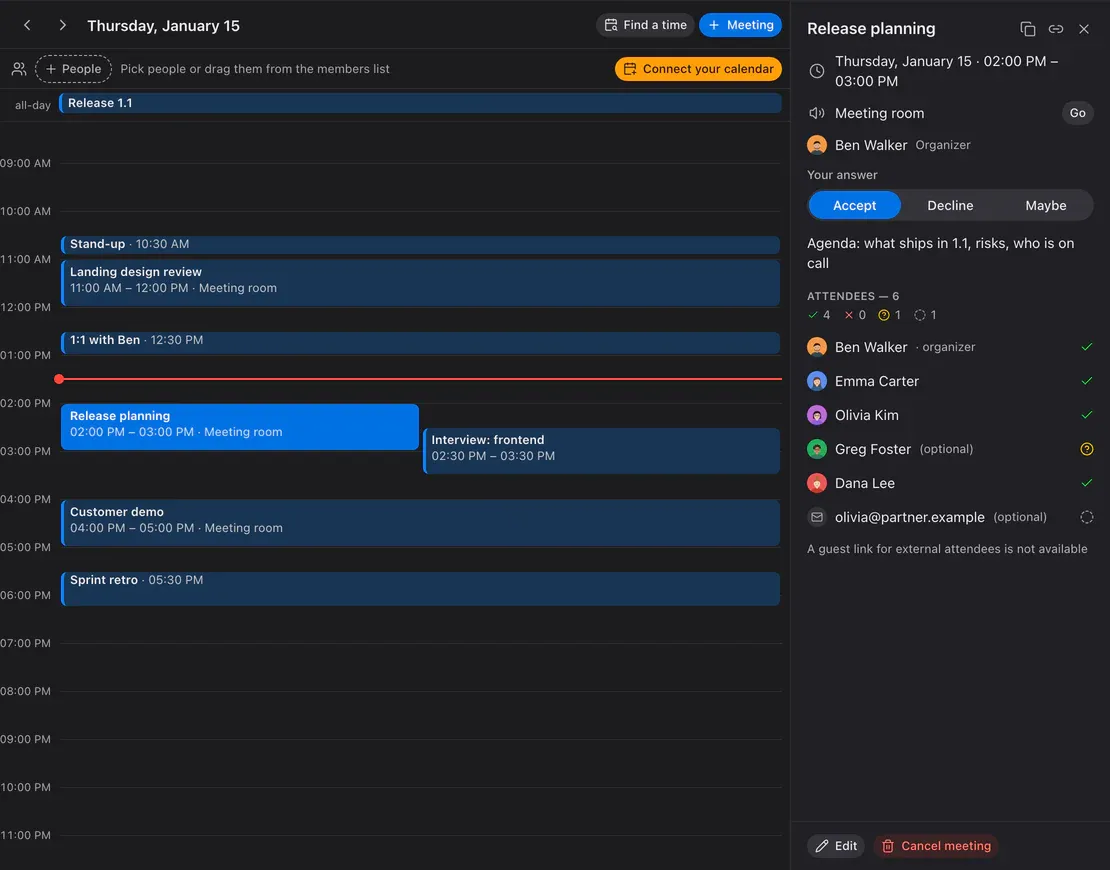
Task: Click Emma Carter's avatar
Action: 816,381
